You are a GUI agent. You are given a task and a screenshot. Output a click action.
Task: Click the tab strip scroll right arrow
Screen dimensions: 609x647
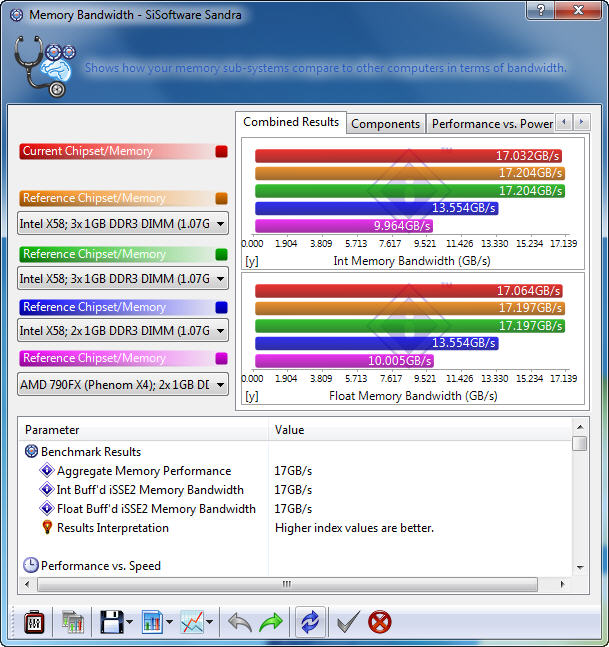(581, 122)
